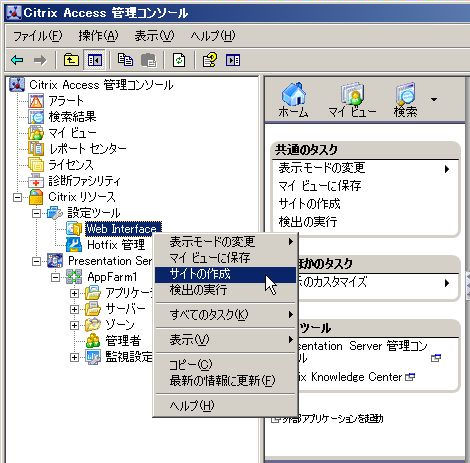The height and width of the screenshot is (463, 470).
Task: Click the help question-mark toolbar icon
Action: (210, 60)
